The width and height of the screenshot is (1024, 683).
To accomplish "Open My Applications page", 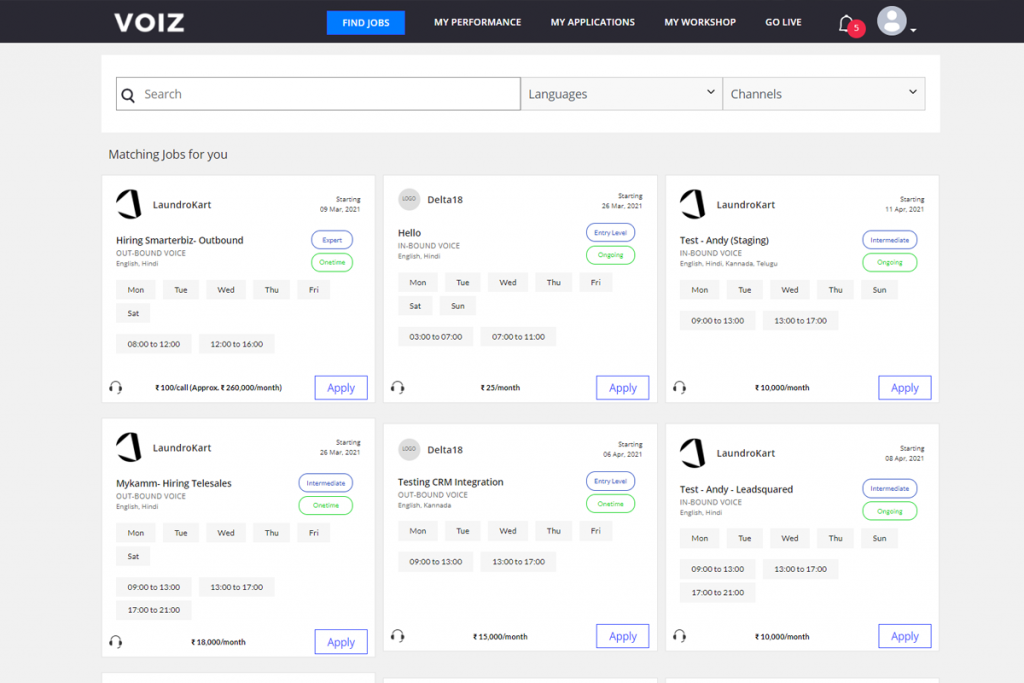I will pyautogui.click(x=592, y=22).
